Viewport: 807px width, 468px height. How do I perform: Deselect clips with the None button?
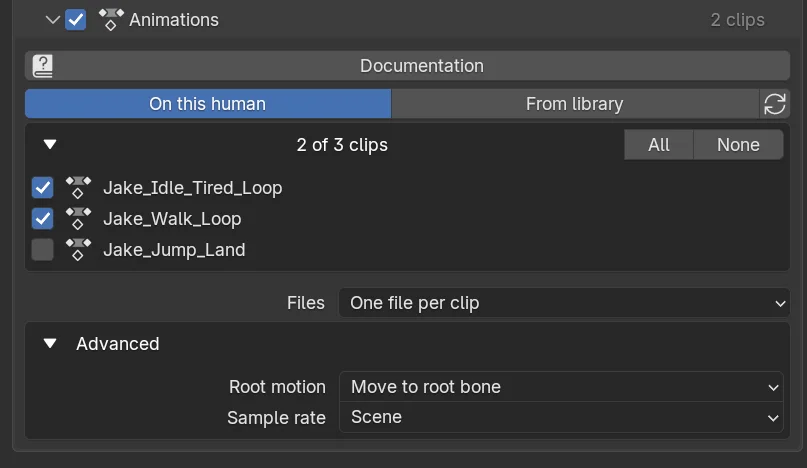point(738,145)
